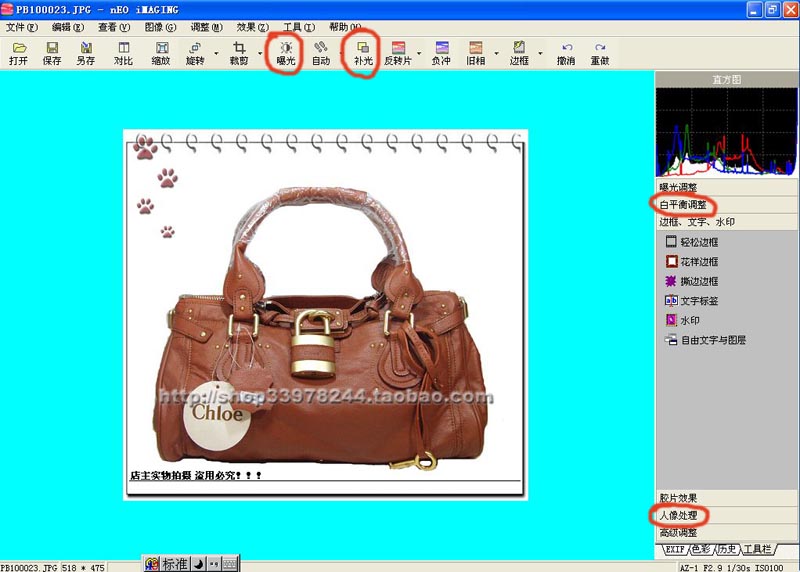
Task: Expand the 胶片效果 panel section
Action: click(x=727, y=498)
